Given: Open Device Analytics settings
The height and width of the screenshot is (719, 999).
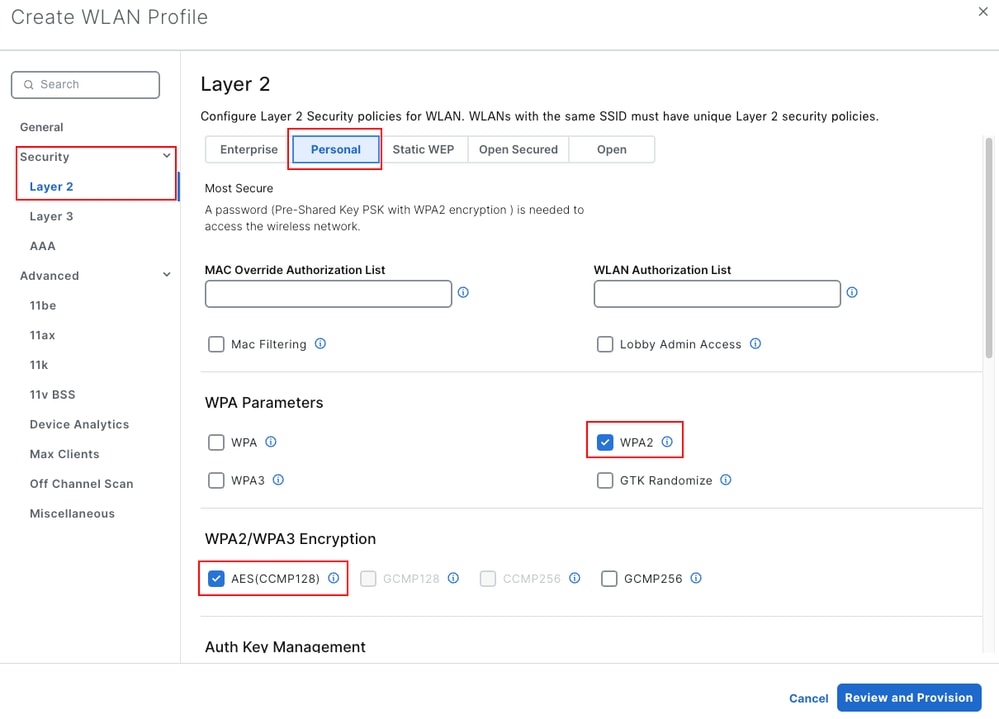Looking at the screenshot, I should pos(79,425).
